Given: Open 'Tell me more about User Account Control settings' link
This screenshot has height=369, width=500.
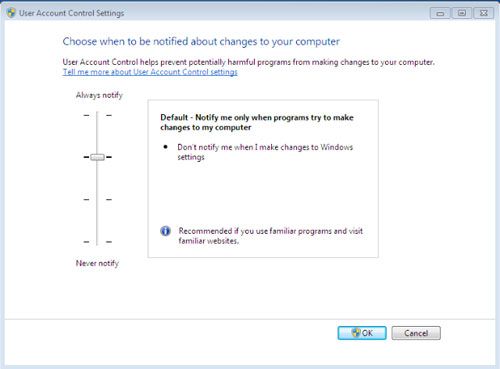Looking at the screenshot, I should click(150, 72).
